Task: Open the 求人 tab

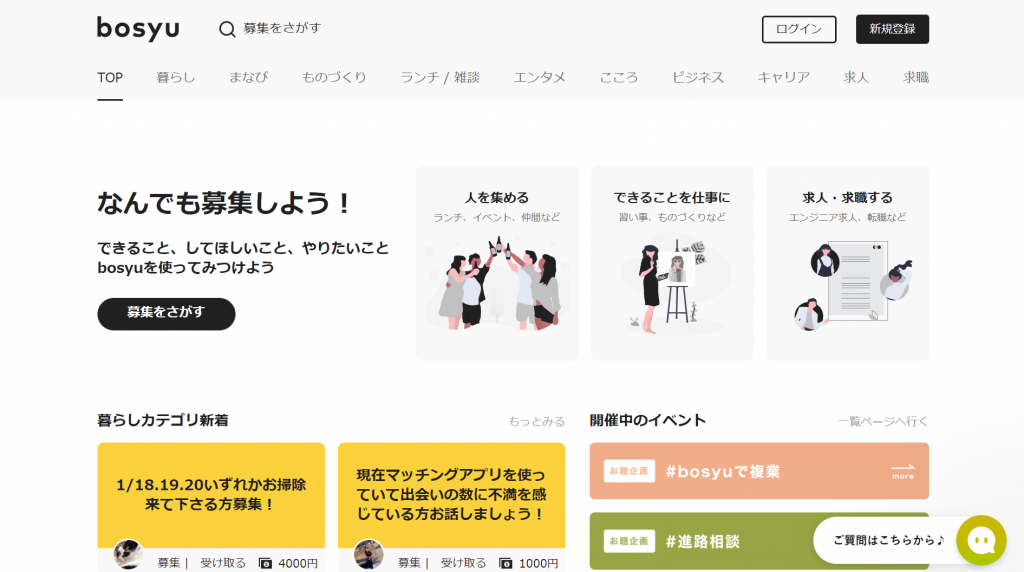Action: coord(856,78)
